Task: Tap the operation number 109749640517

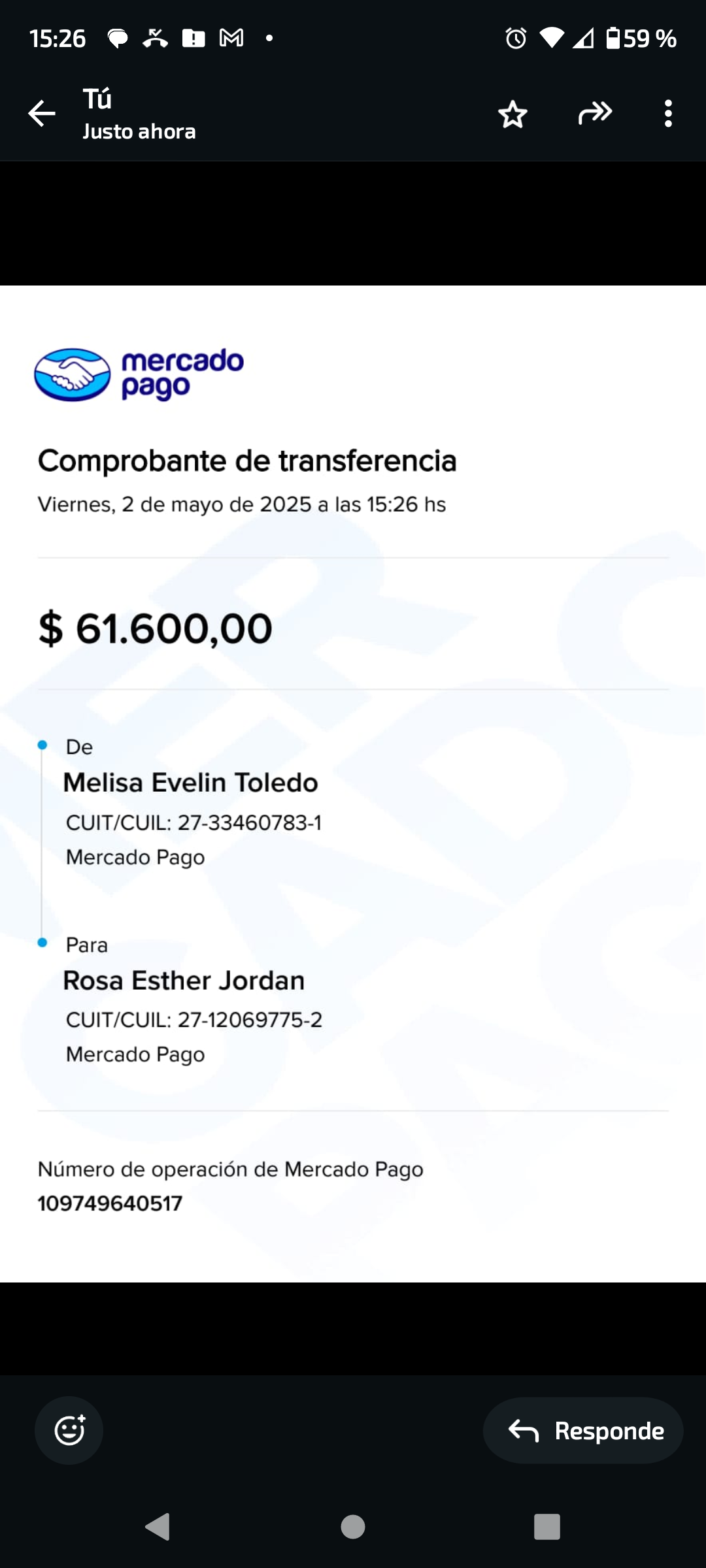Action: [110, 1203]
